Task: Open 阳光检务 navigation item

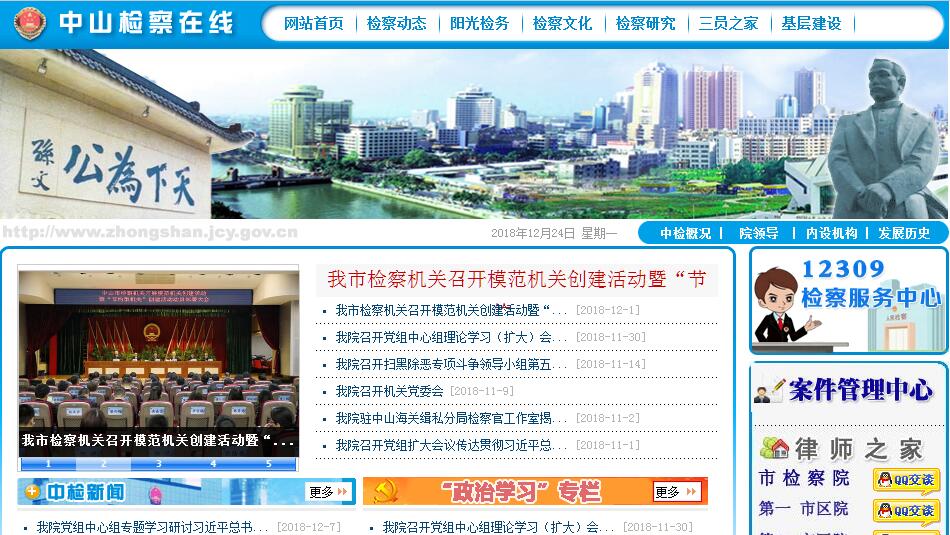Action: coord(480,24)
